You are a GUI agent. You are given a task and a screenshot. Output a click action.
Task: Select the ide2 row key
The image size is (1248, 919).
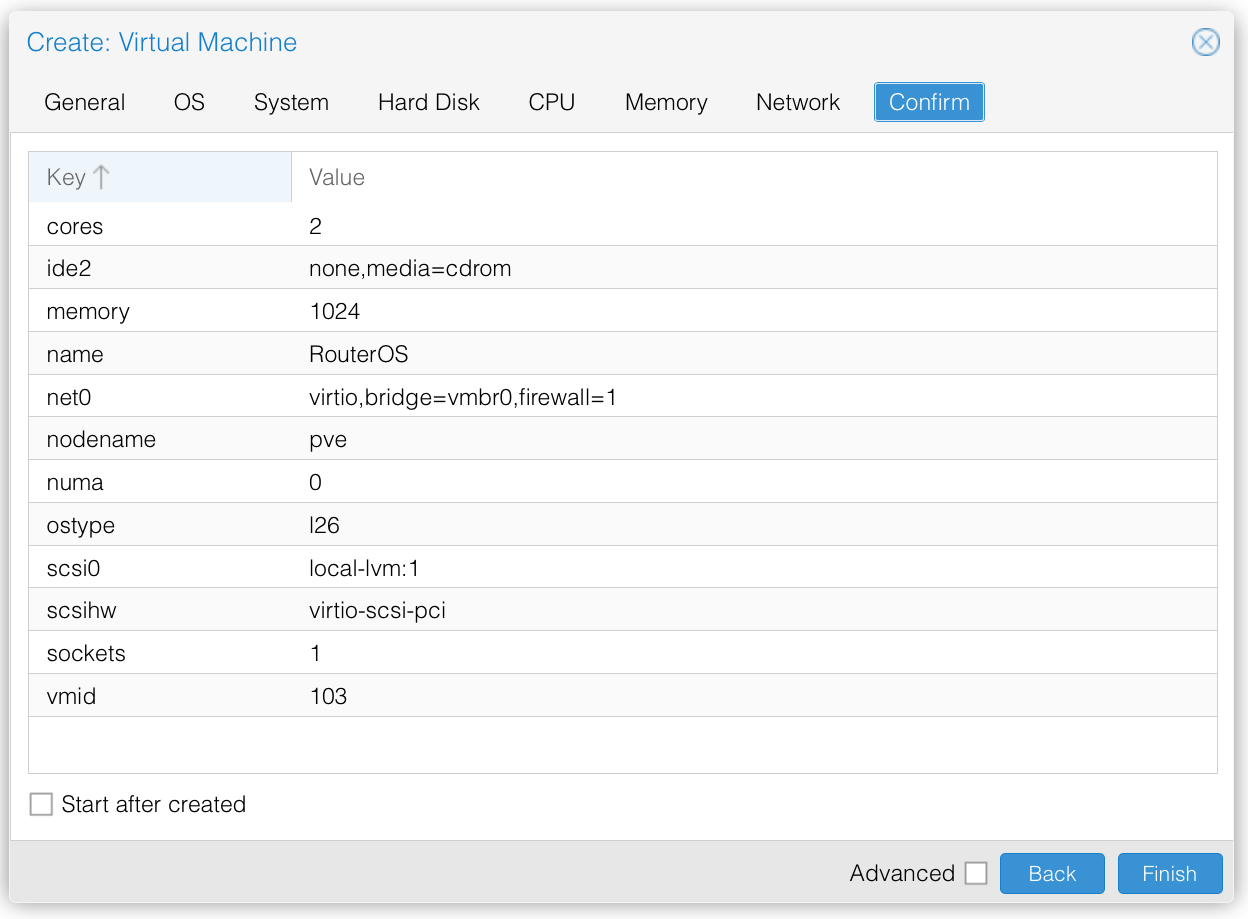coord(68,269)
